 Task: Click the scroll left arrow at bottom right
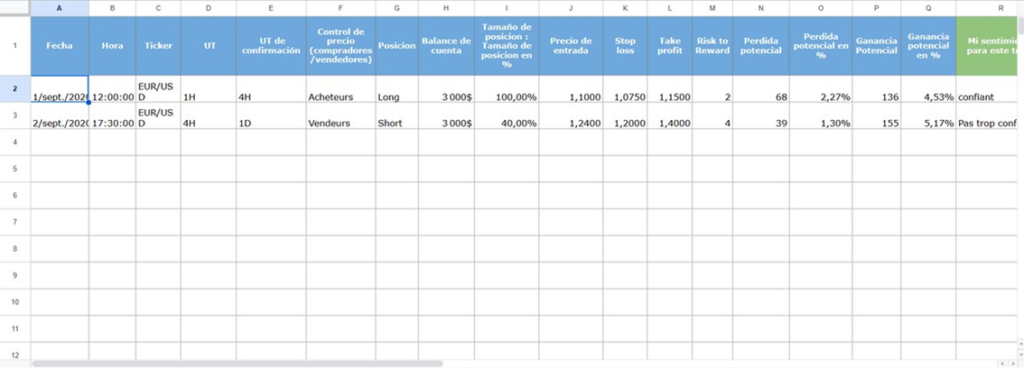click(x=1002, y=363)
